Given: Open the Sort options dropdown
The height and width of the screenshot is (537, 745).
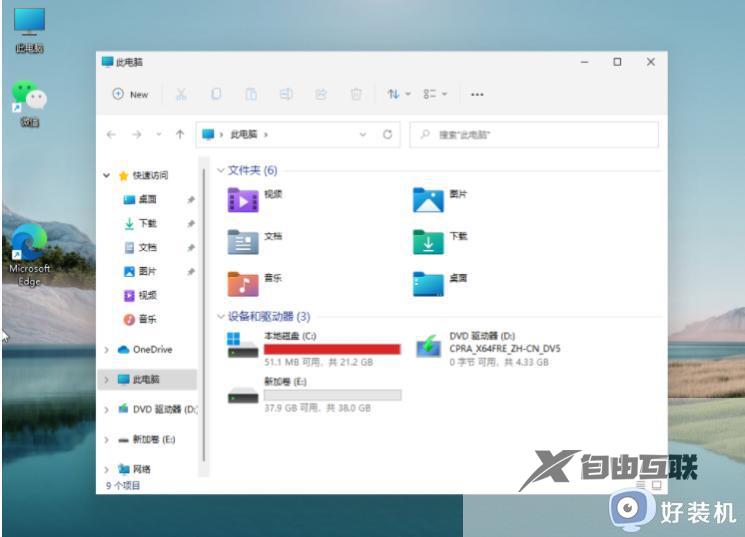Looking at the screenshot, I should click(x=399, y=94).
